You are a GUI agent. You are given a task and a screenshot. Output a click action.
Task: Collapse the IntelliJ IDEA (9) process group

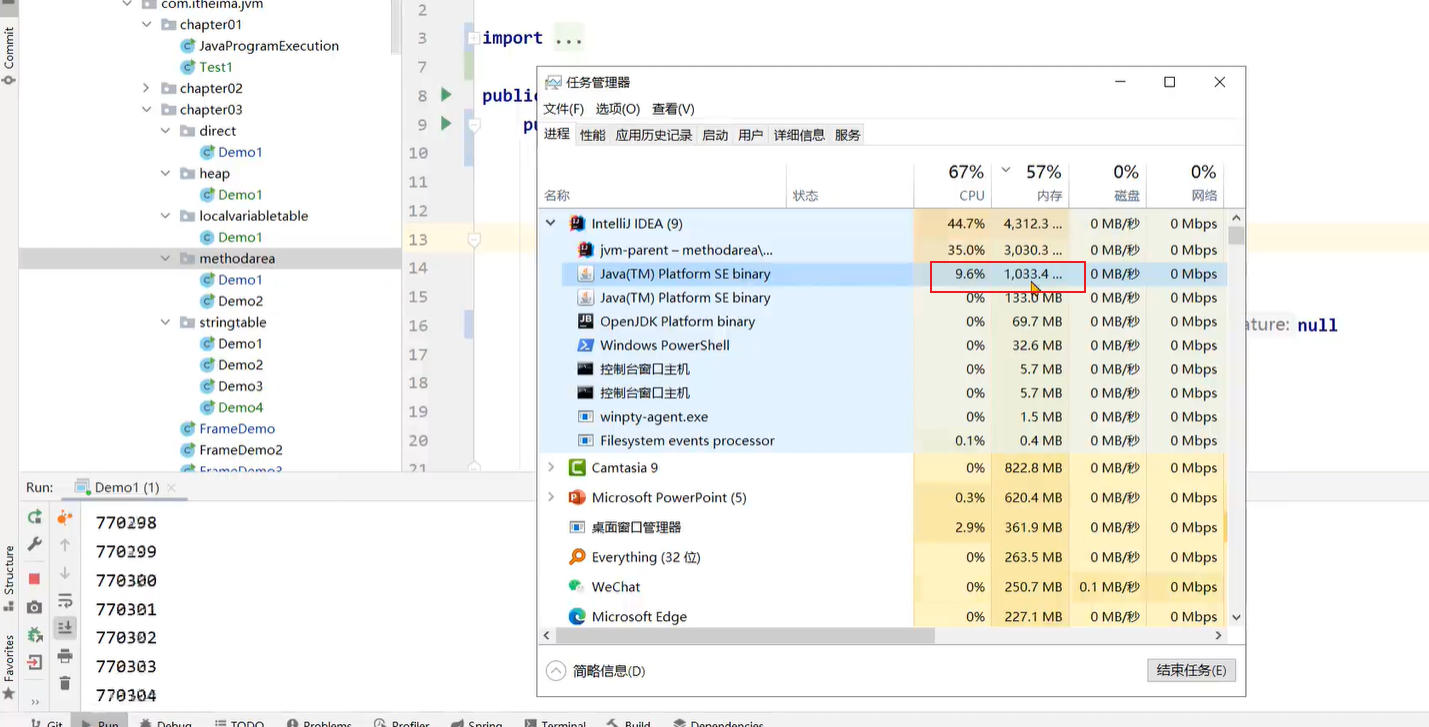[551, 223]
